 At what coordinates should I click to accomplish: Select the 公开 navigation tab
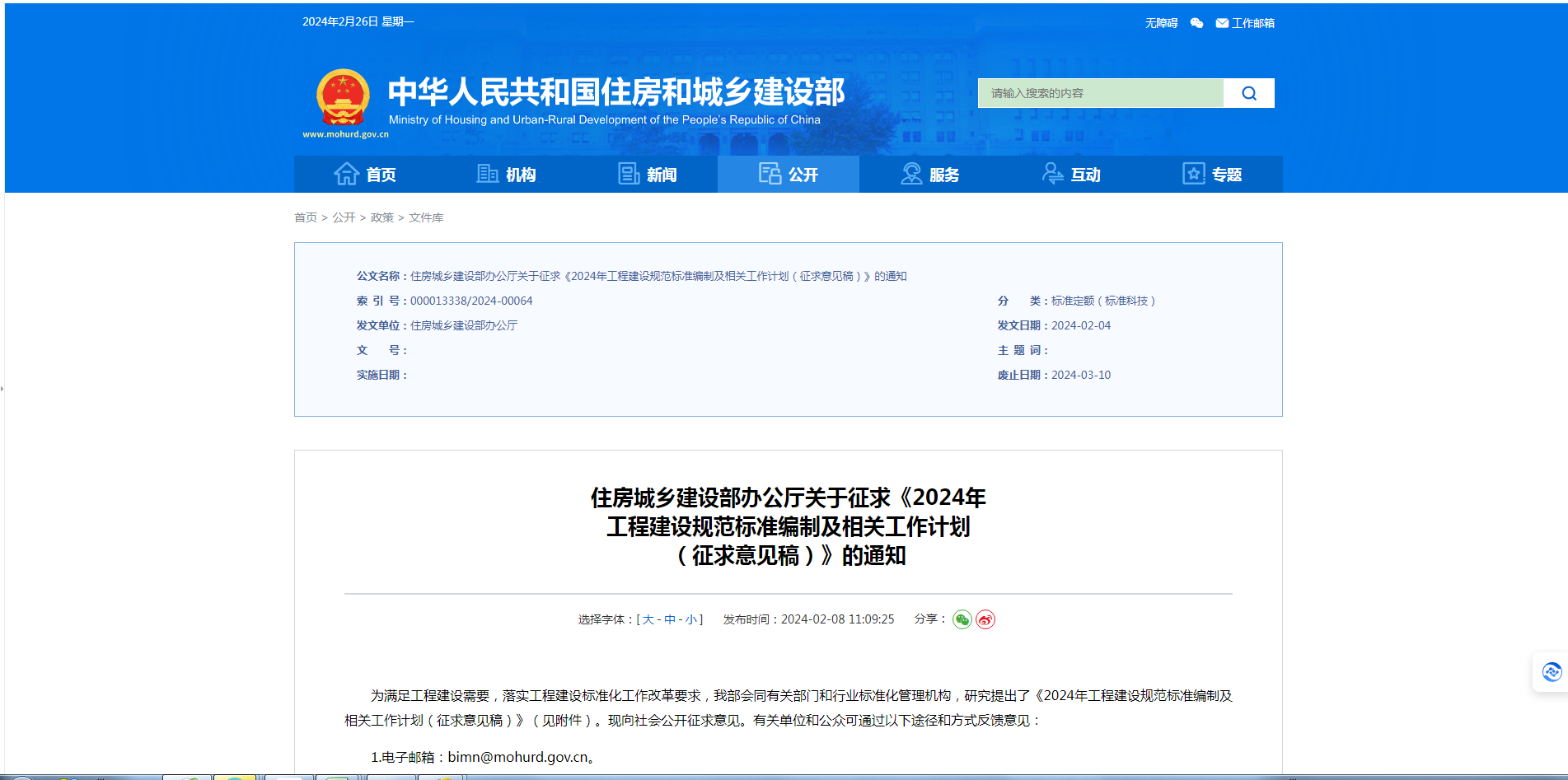[x=789, y=175]
